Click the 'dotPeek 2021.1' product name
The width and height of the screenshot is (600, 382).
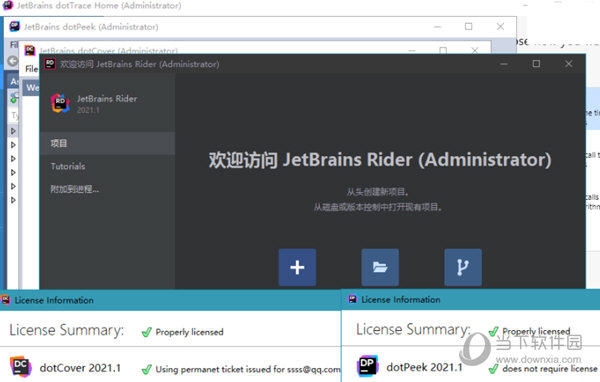point(424,367)
